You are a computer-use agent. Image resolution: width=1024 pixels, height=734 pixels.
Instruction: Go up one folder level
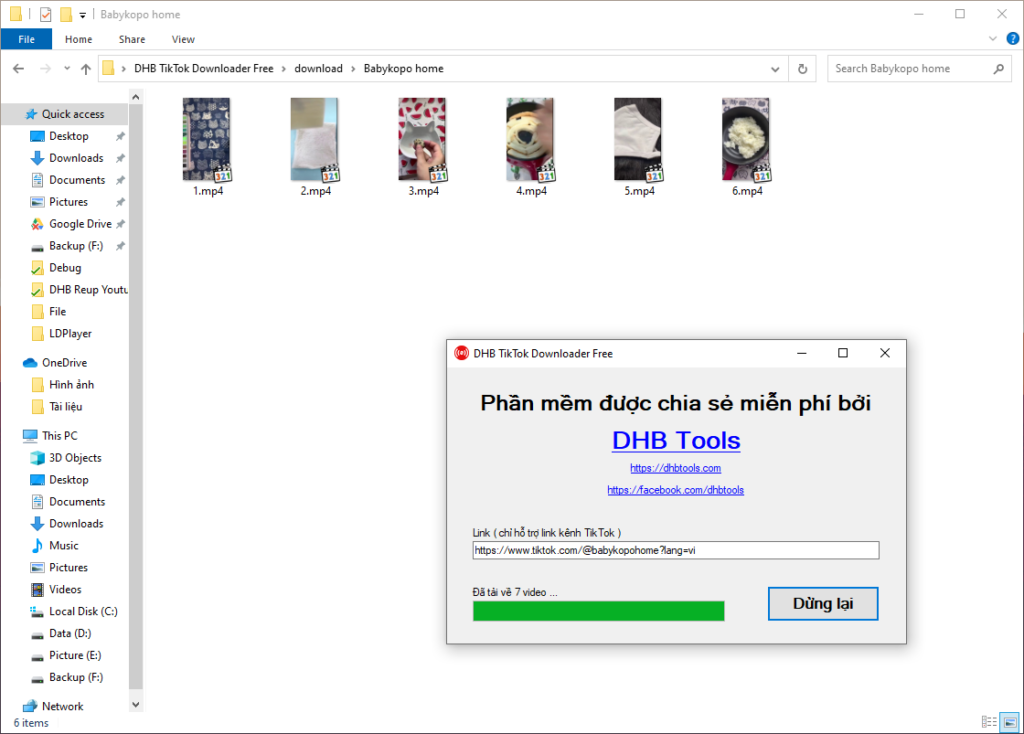[x=86, y=69]
